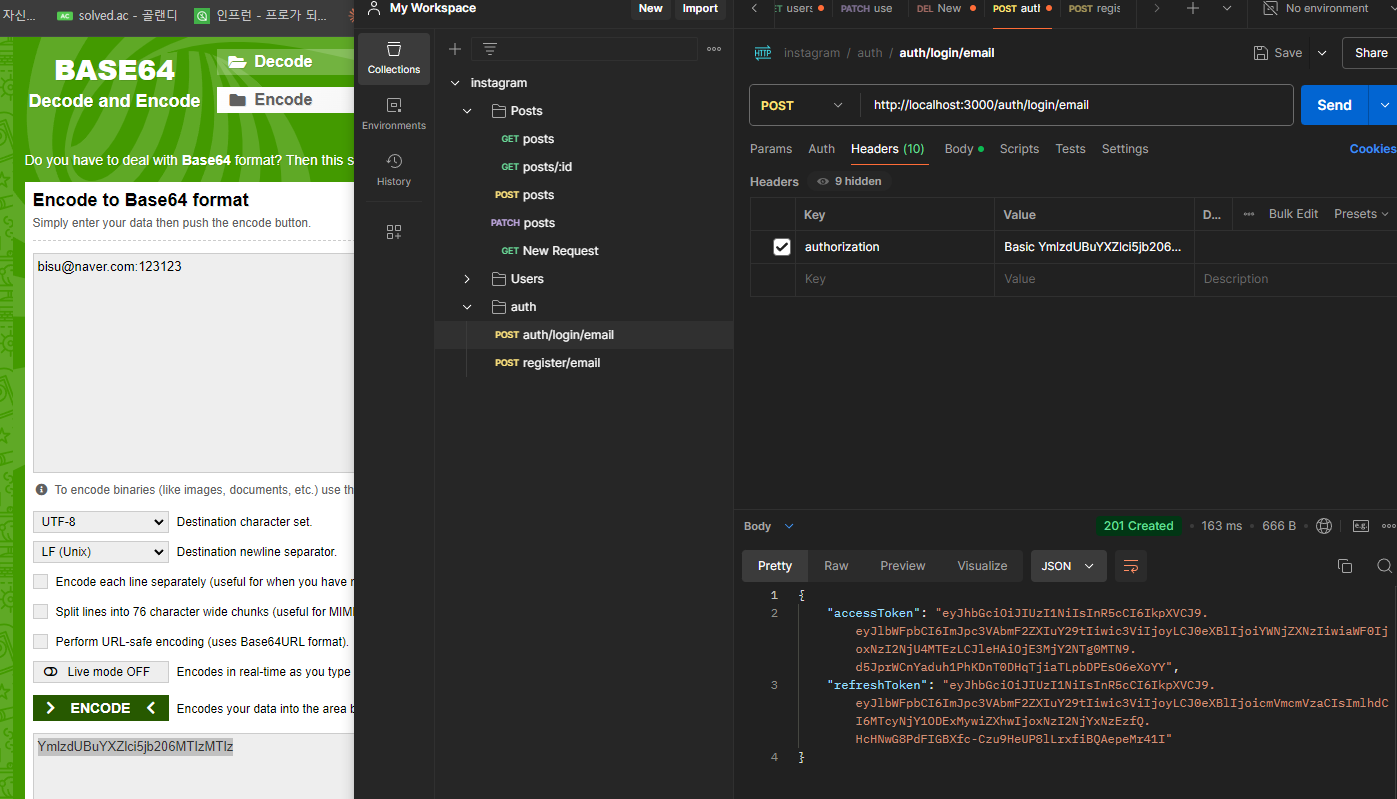Open the Presets dropdown

[1361, 214]
